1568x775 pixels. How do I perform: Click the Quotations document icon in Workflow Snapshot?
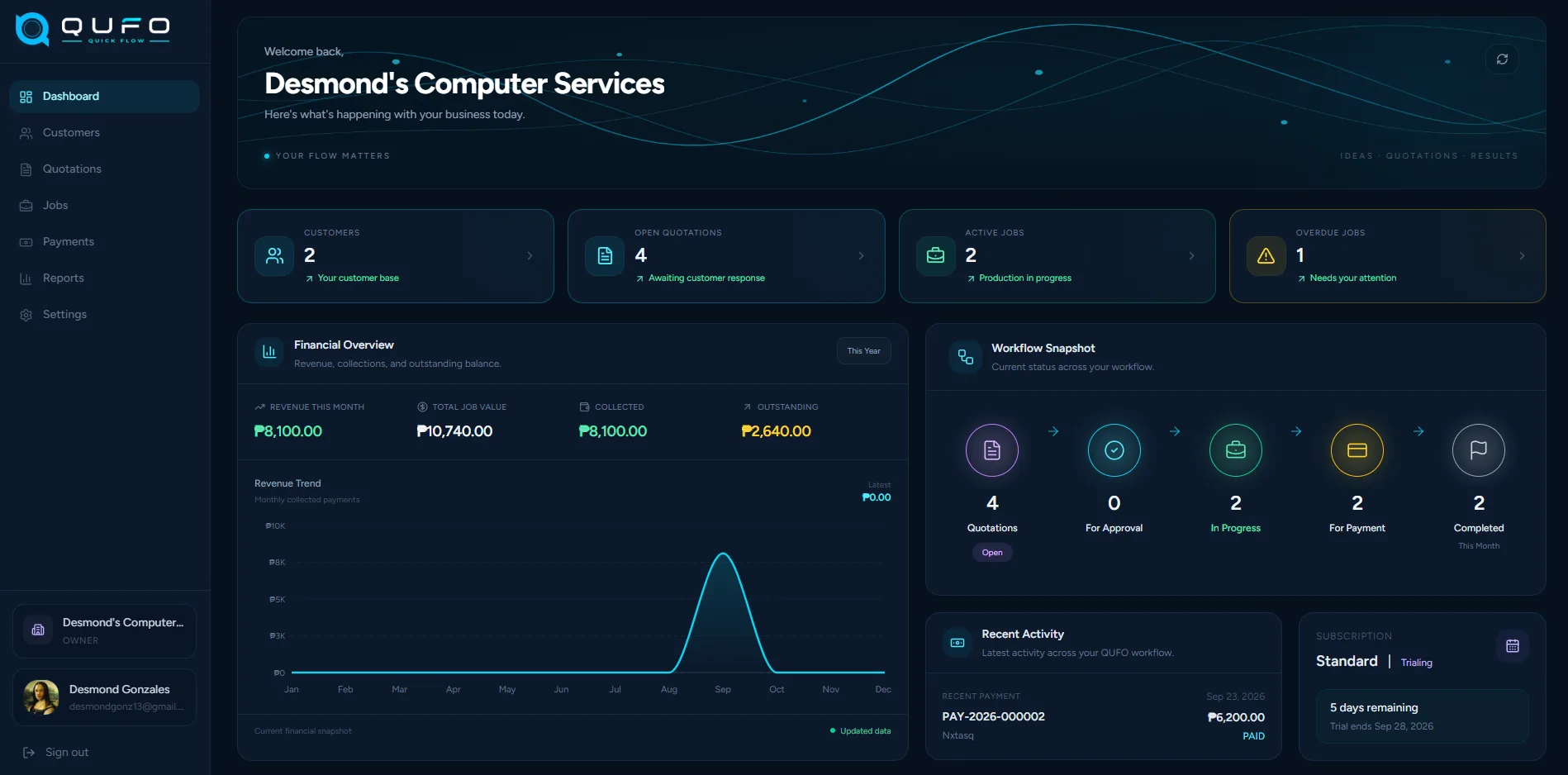[x=992, y=450]
